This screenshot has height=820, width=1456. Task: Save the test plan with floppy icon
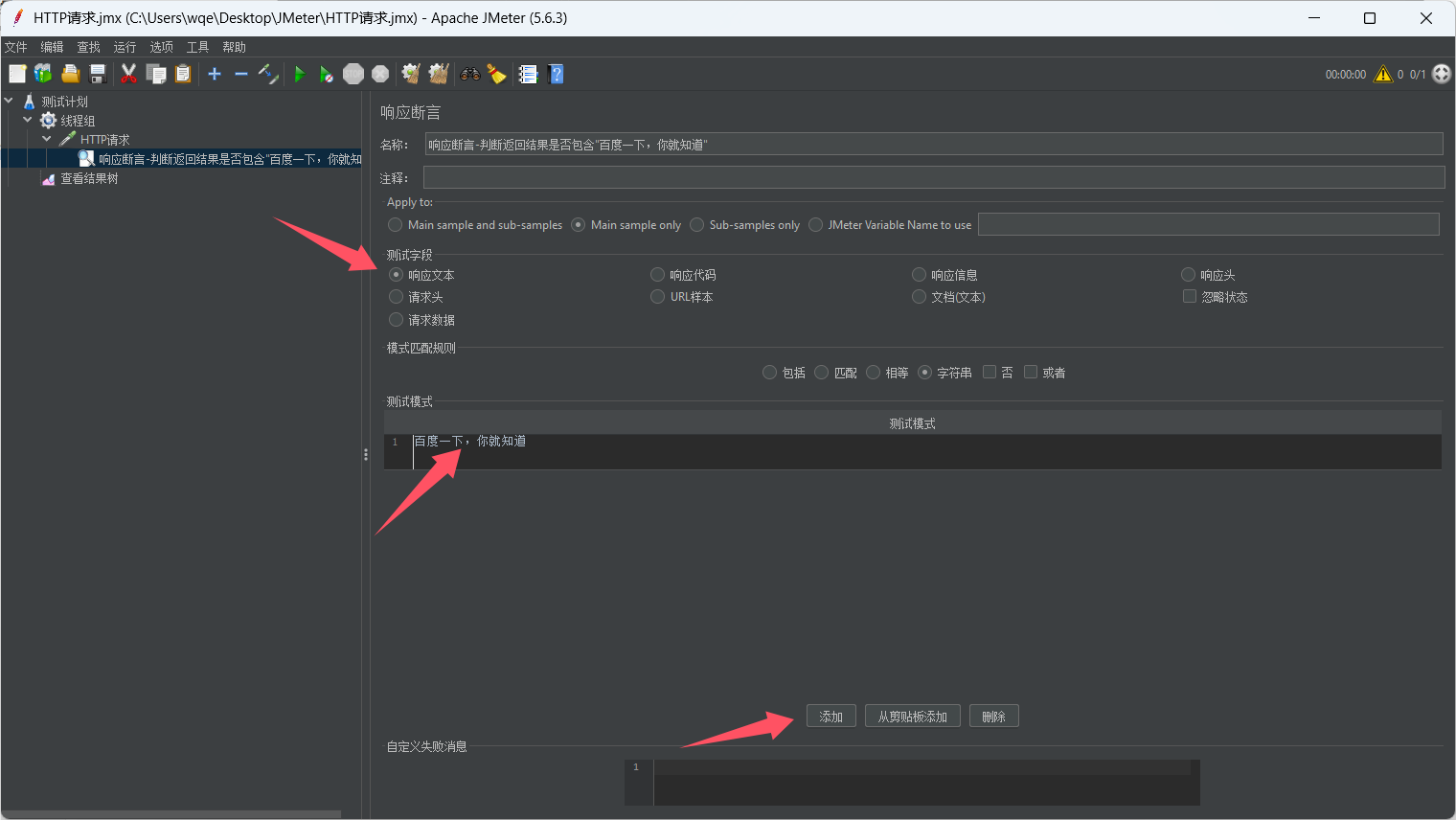coord(97,74)
